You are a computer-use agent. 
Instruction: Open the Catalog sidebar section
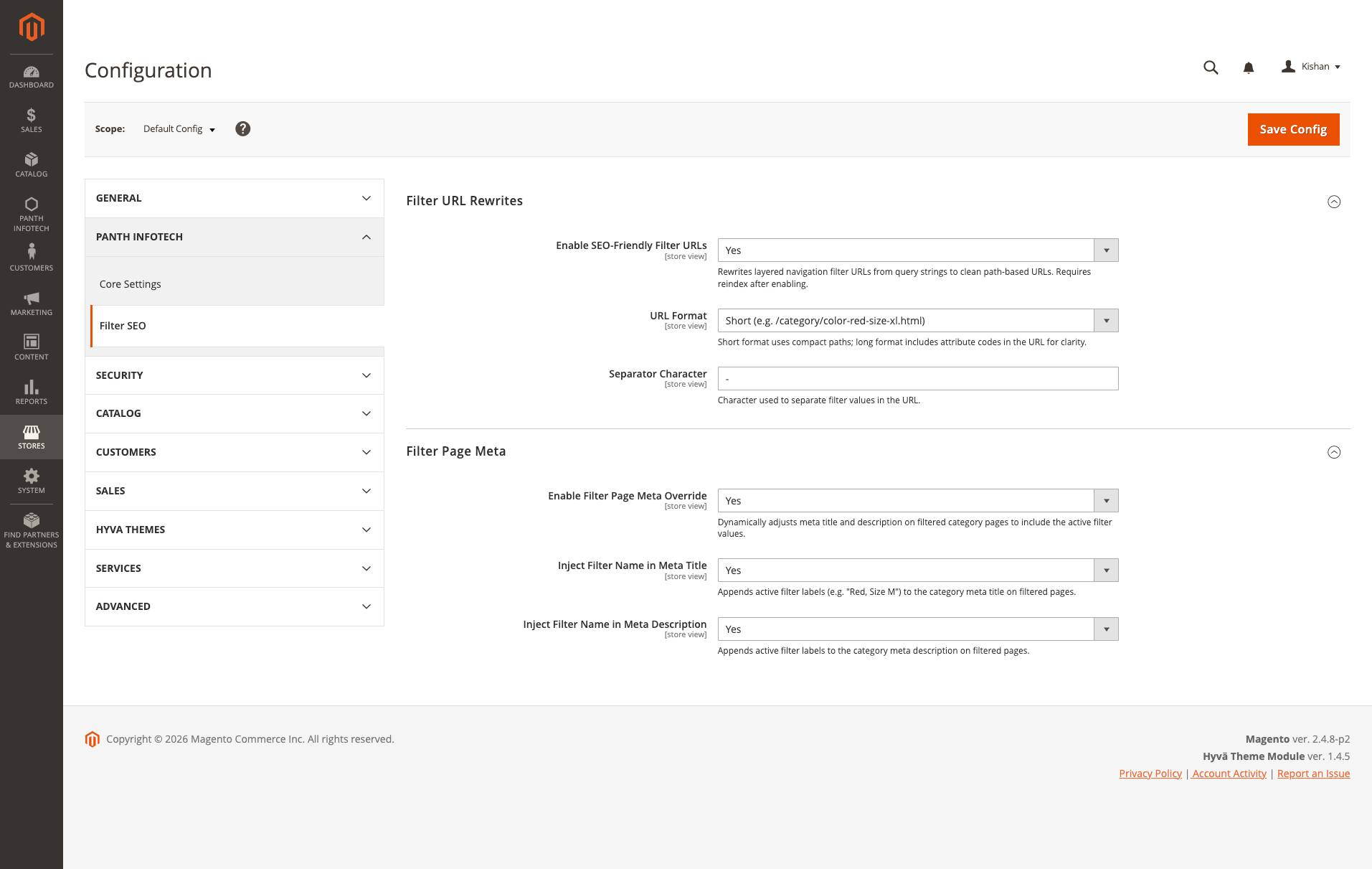tap(31, 164)
